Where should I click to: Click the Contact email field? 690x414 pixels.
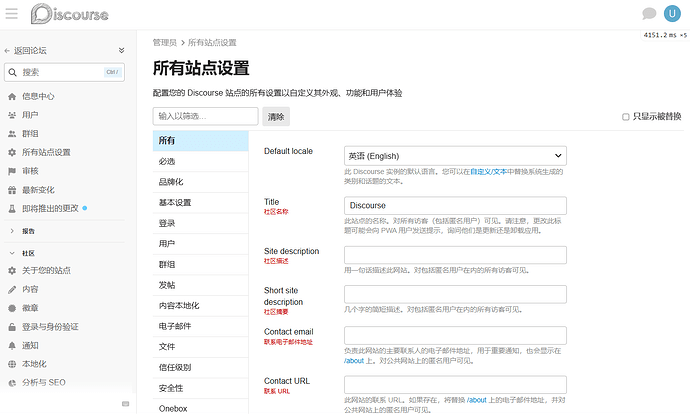tap(455, 335)
